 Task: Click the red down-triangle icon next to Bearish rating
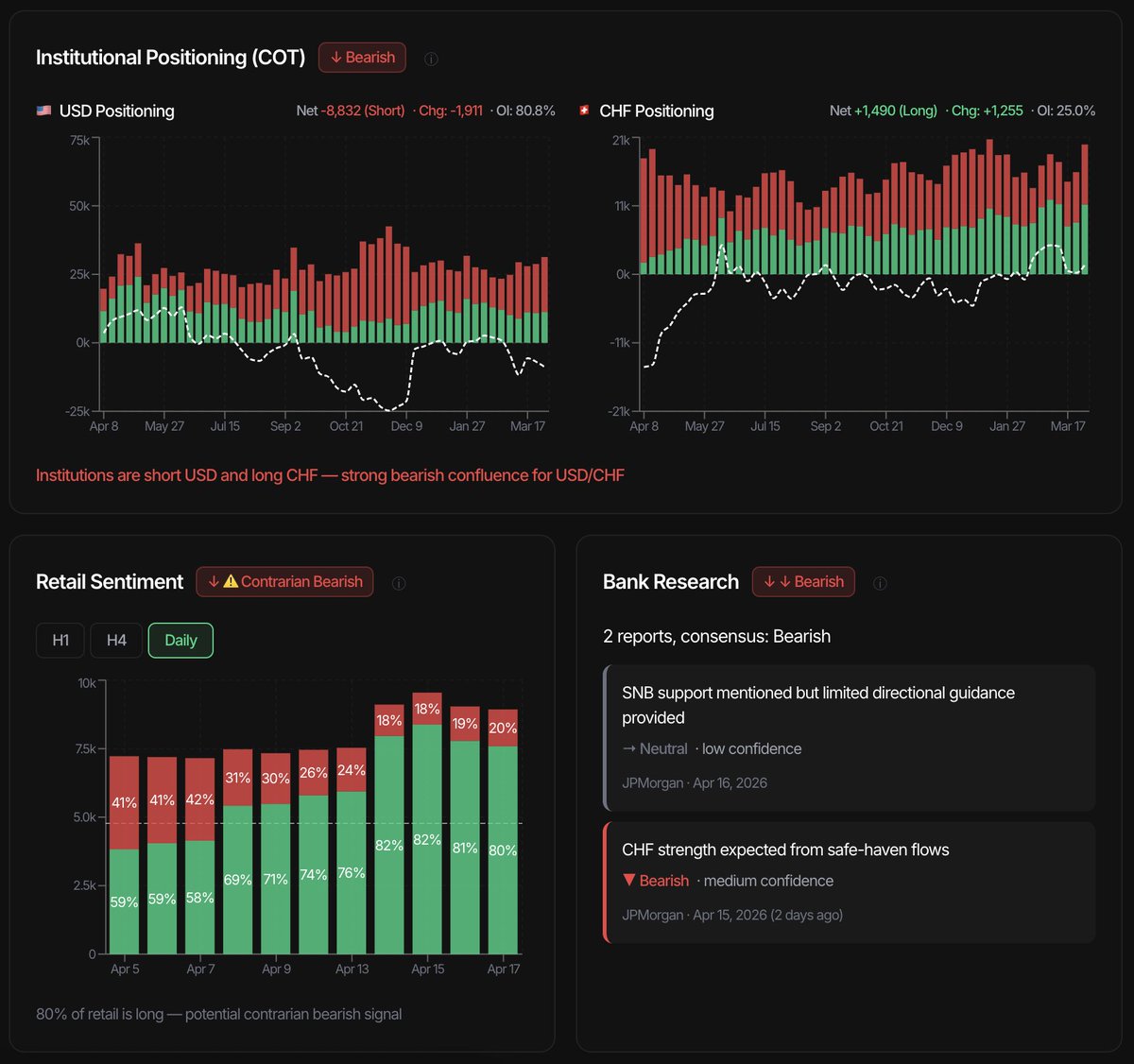(629, 880)
